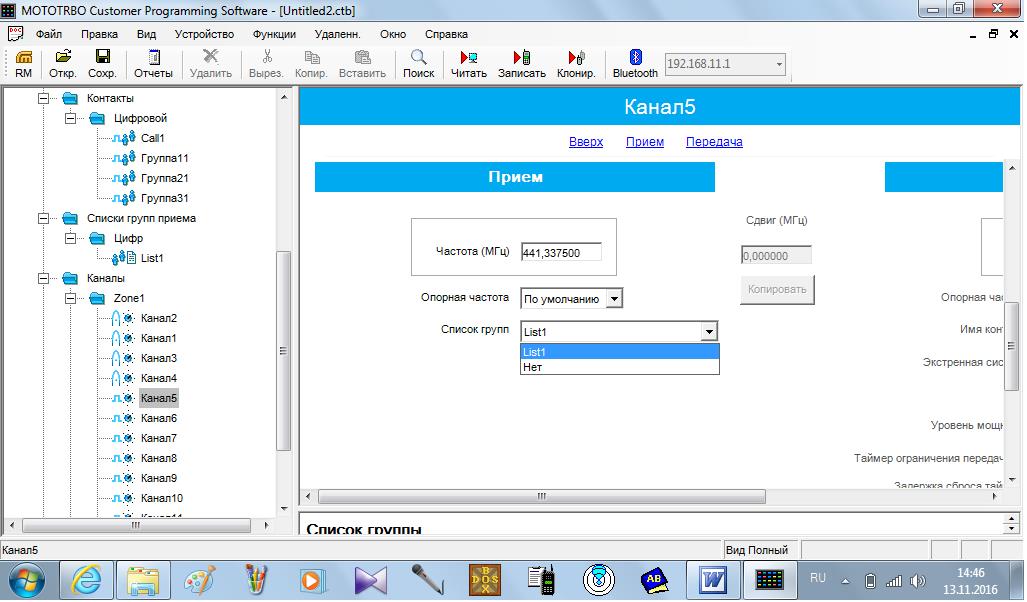Select Канал4 in the tree
Viewport: 1027px width, 602px height.
coord(159,379)
